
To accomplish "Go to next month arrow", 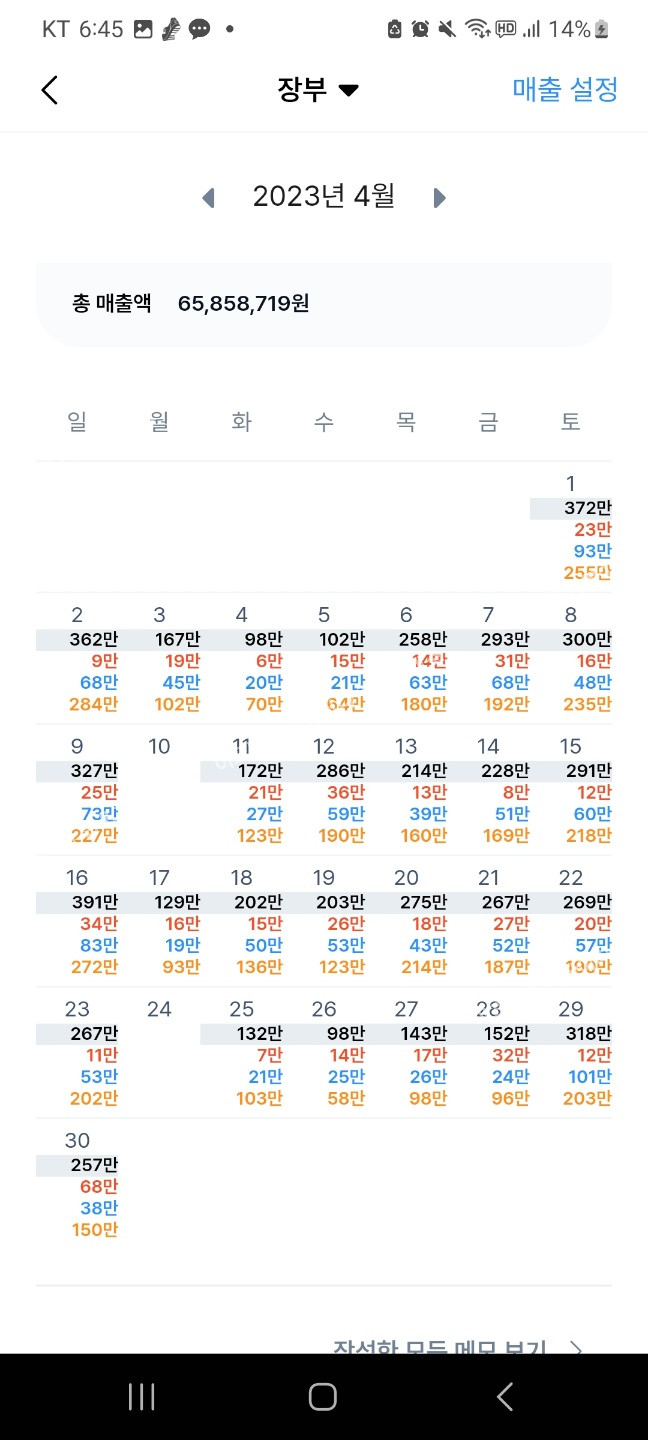I will 439,198.
